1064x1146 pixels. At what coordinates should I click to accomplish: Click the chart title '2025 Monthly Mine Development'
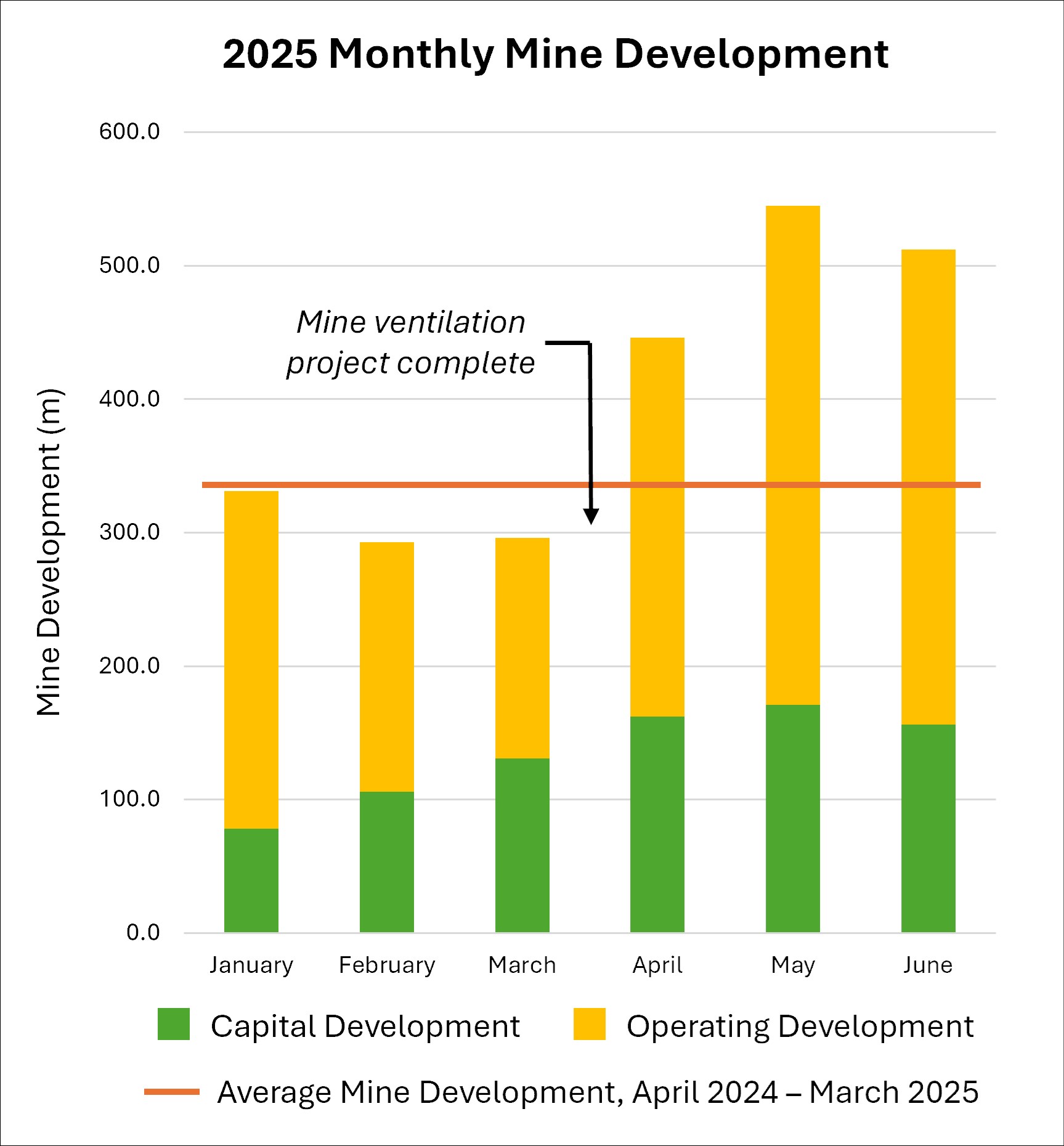[x=555, y=55]
